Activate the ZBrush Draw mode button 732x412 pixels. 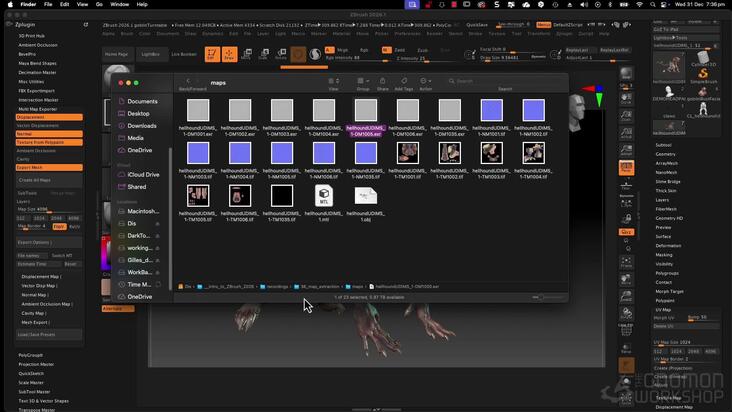click(229, 54)
